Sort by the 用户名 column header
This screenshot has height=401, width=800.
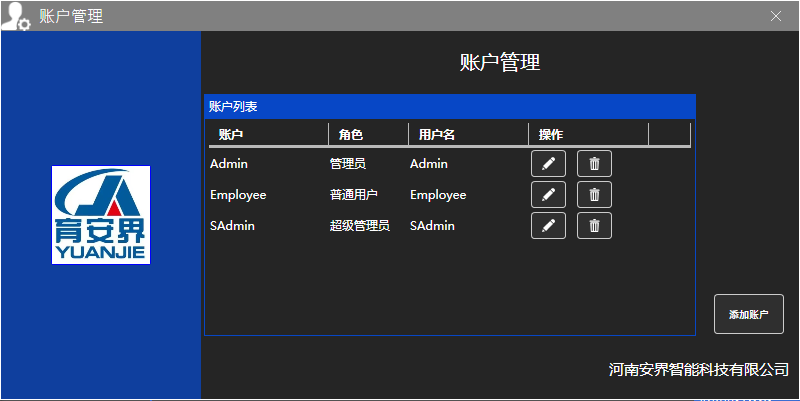coord(437,134)
